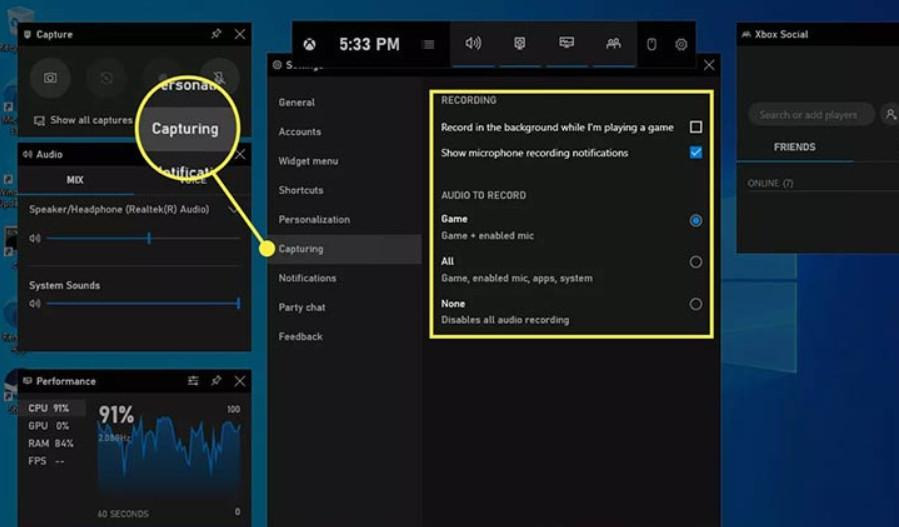Click the Search or add players field
The height and width of the screenshot is (527, 899).
pos(808,115)
